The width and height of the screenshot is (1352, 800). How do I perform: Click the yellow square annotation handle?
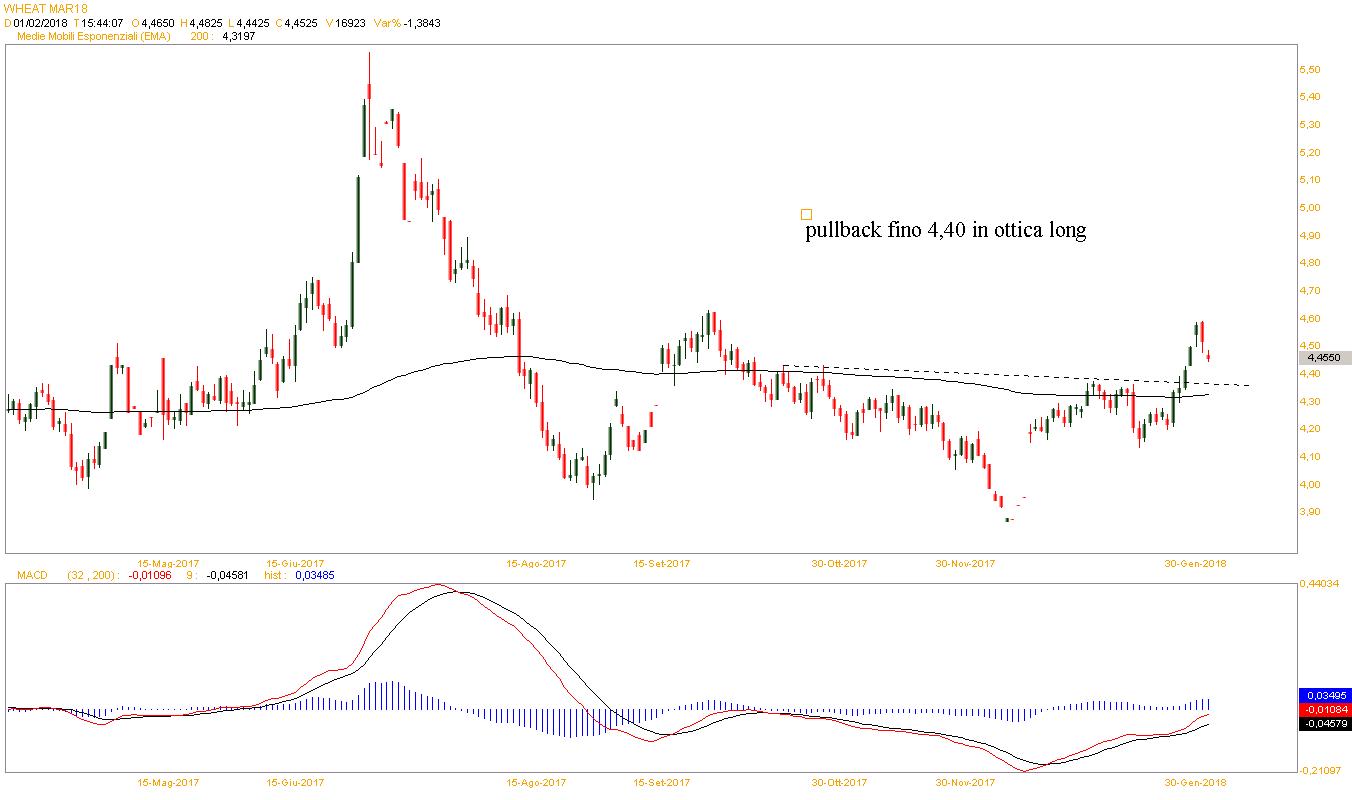pyautogui.click(x=806, y=214)
